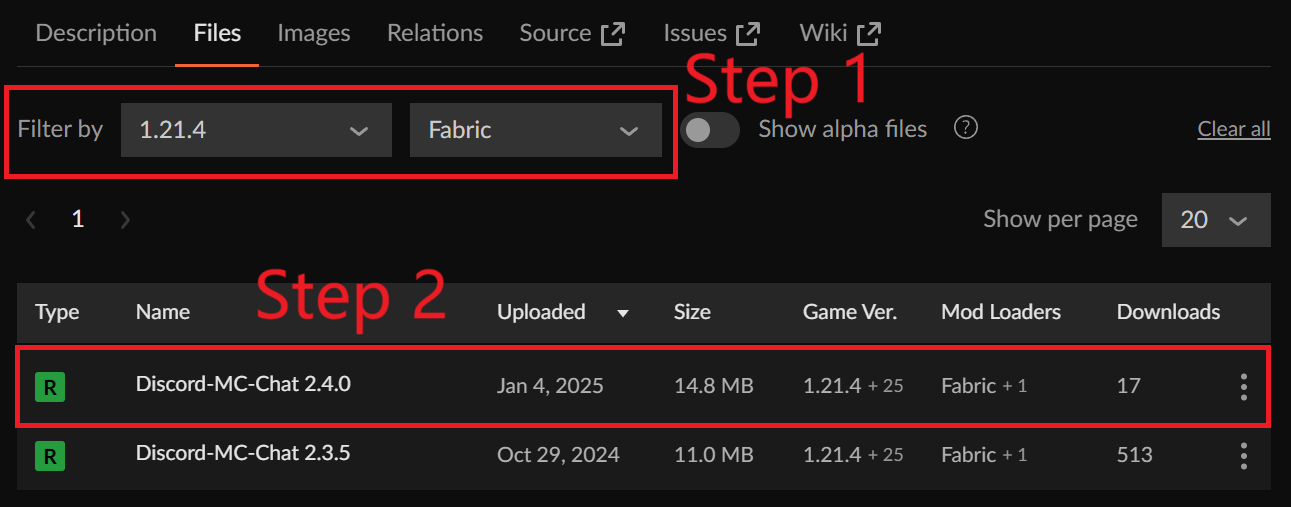Screen dimensions: 1291x507
Task: Open Fabric mod loader dropdown
Action: click(x=535, y=130)
